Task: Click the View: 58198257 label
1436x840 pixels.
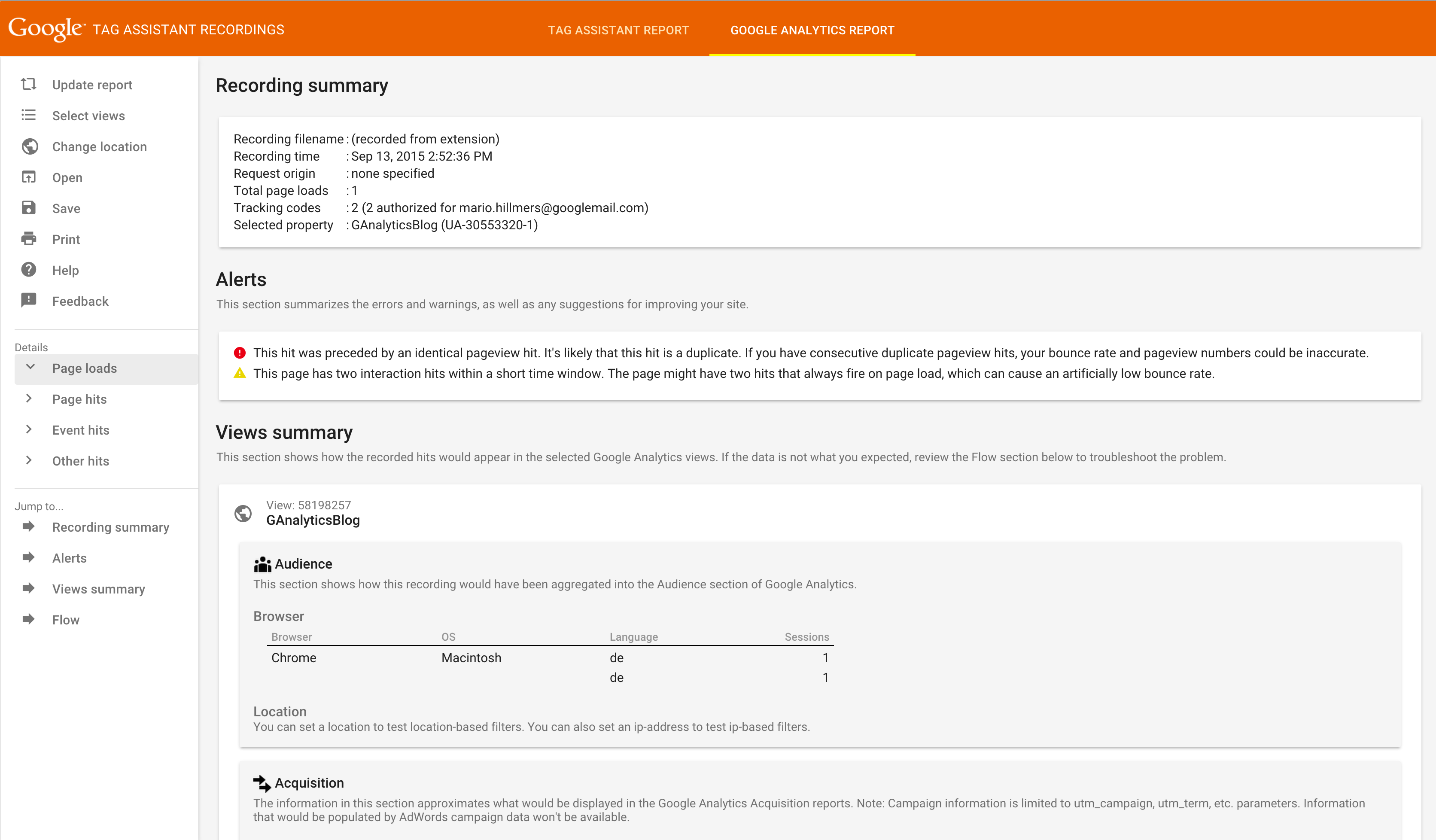Action: coord(308,505)
